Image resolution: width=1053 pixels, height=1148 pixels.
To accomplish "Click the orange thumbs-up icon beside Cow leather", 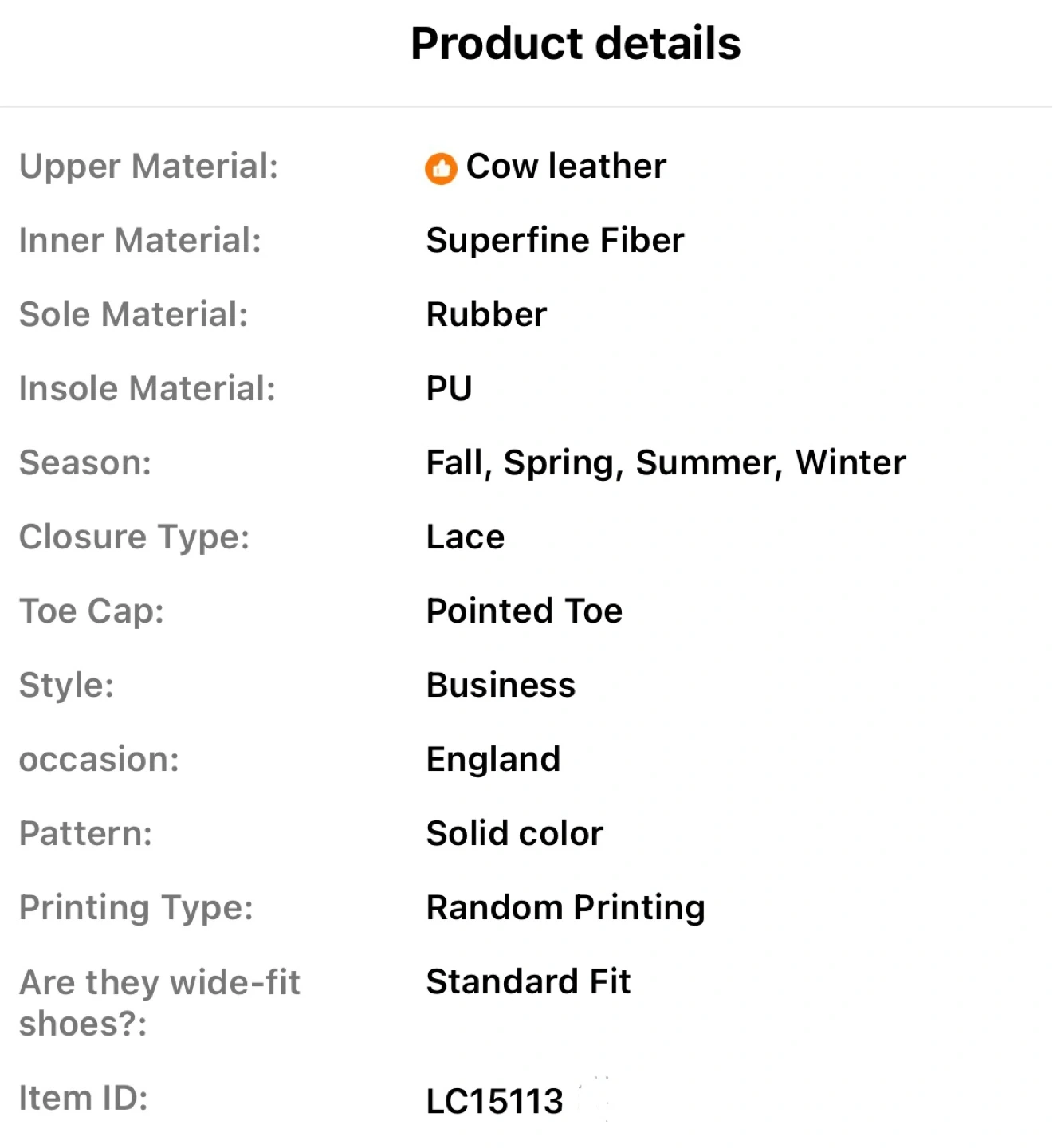I will coord(440,168).
